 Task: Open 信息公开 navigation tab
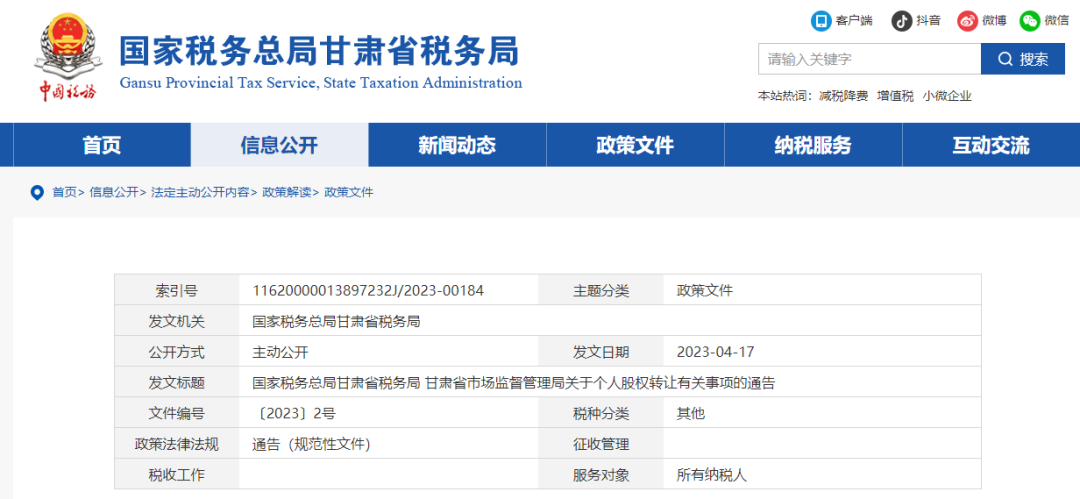point(280,145)
